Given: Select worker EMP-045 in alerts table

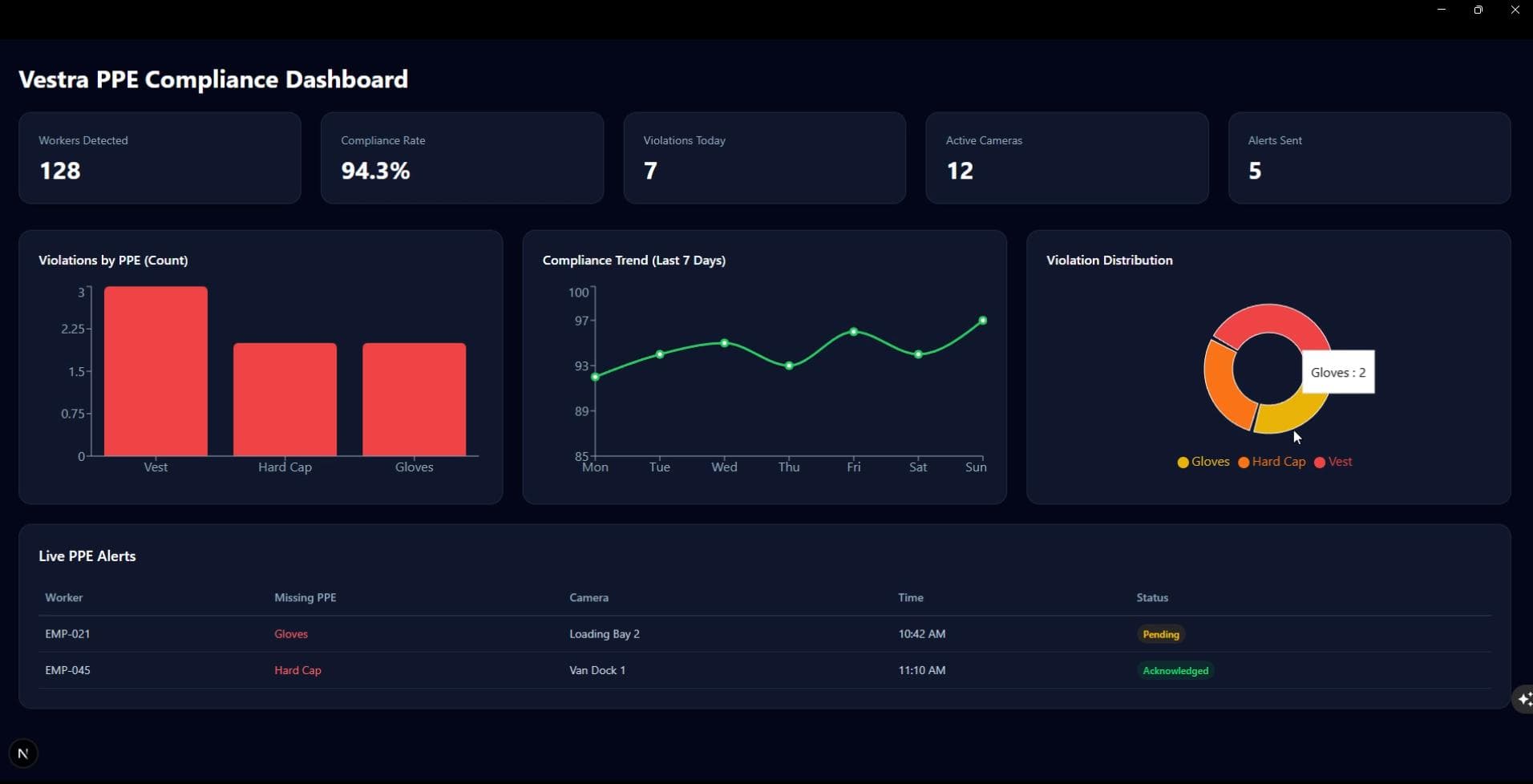Looking at the screenshot, I should point(67,670).
